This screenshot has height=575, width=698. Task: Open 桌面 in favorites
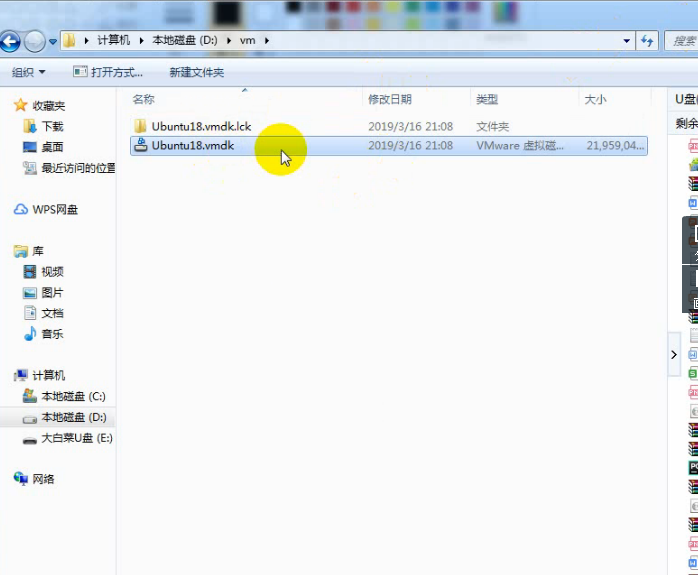52,147
